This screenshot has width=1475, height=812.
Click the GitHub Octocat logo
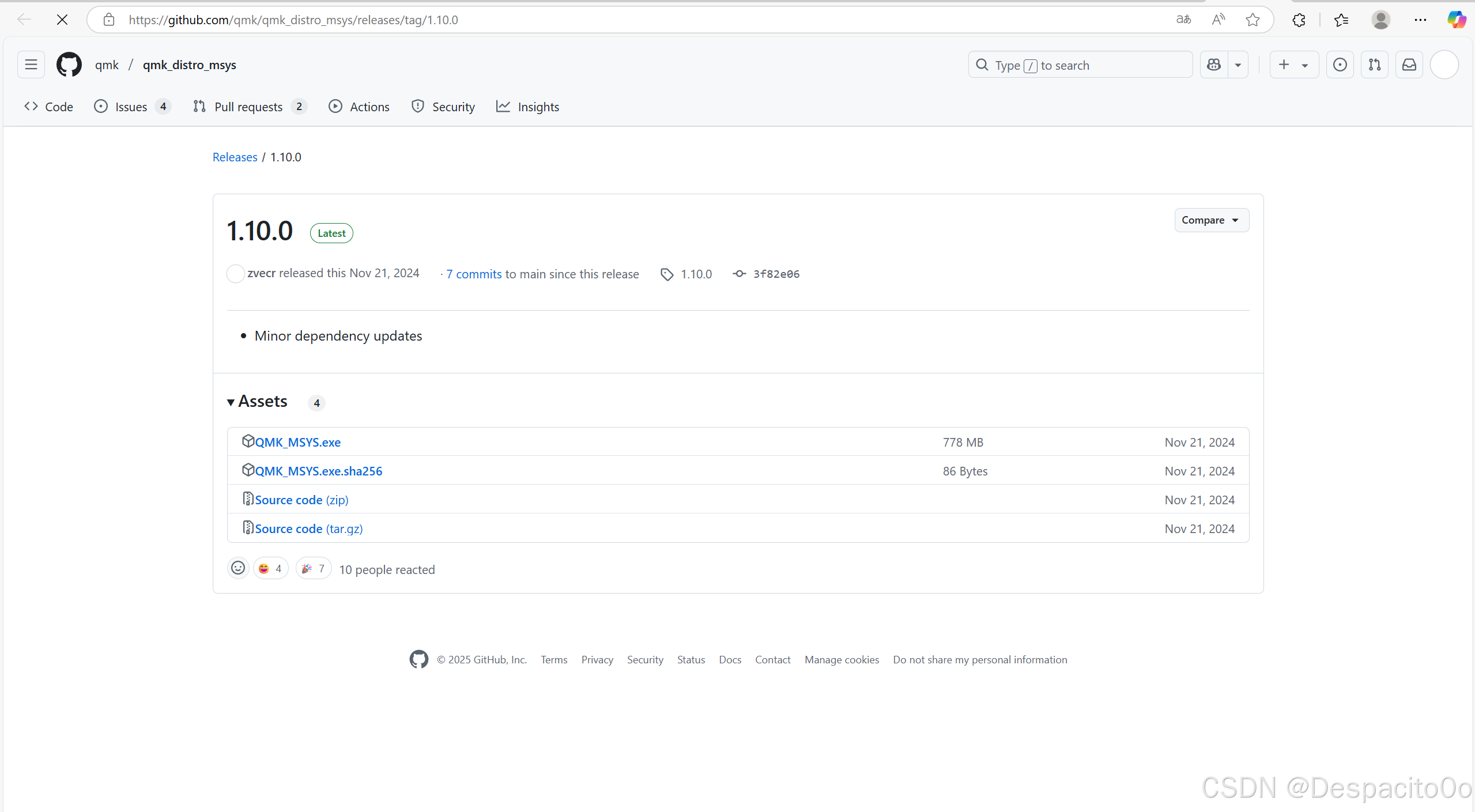click(x=69, y=65)
